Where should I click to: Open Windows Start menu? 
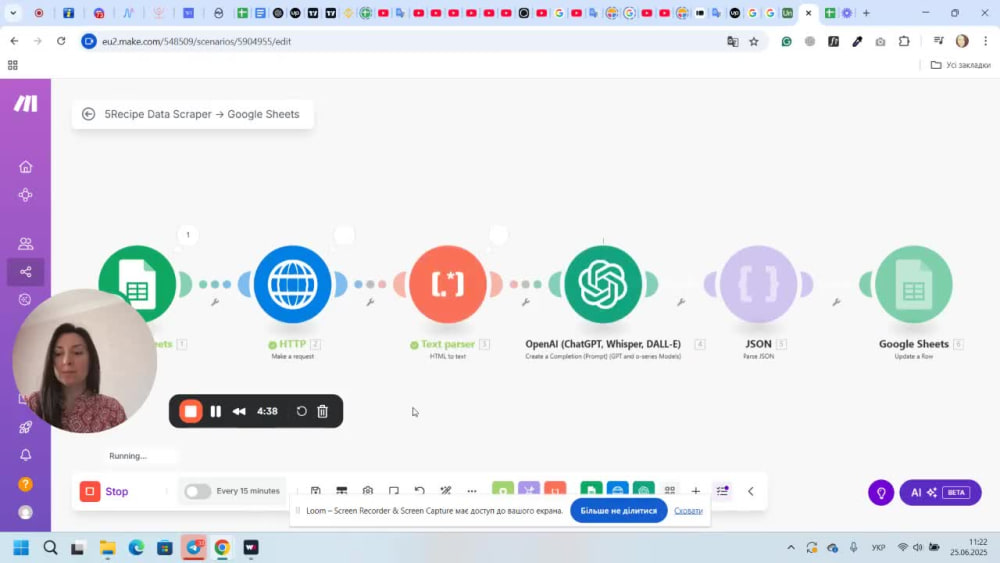pos(21,548)
